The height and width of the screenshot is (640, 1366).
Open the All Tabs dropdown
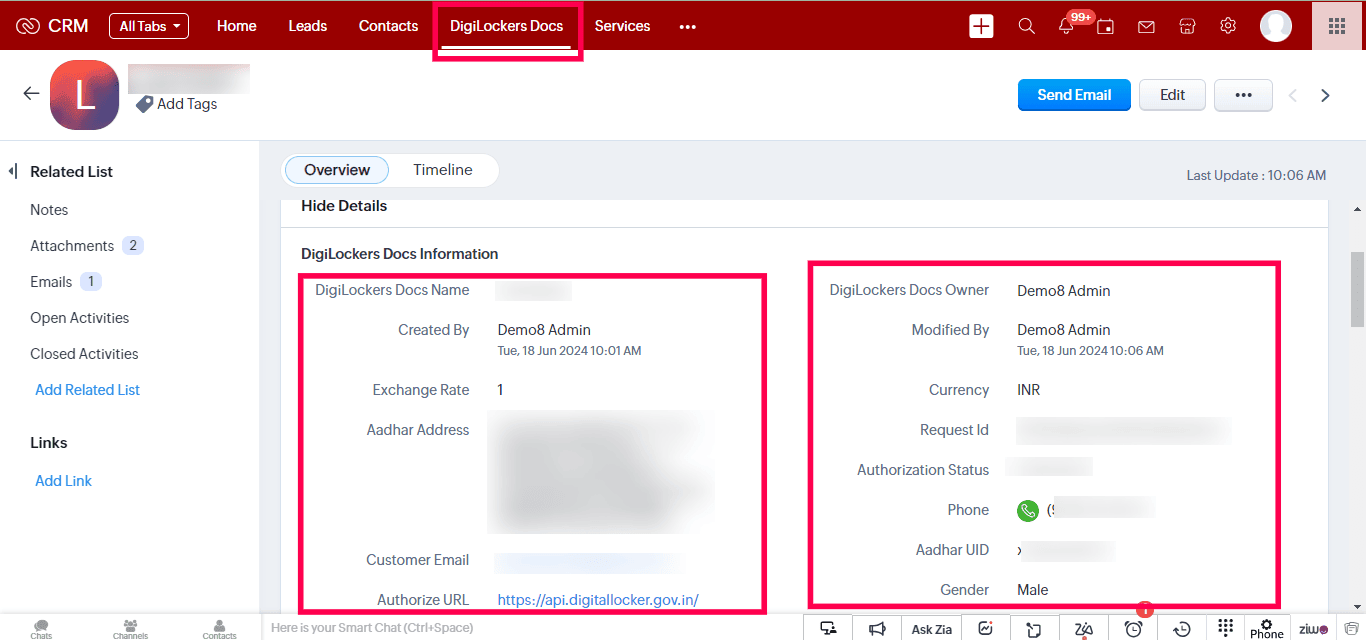[x=149, y=26]
